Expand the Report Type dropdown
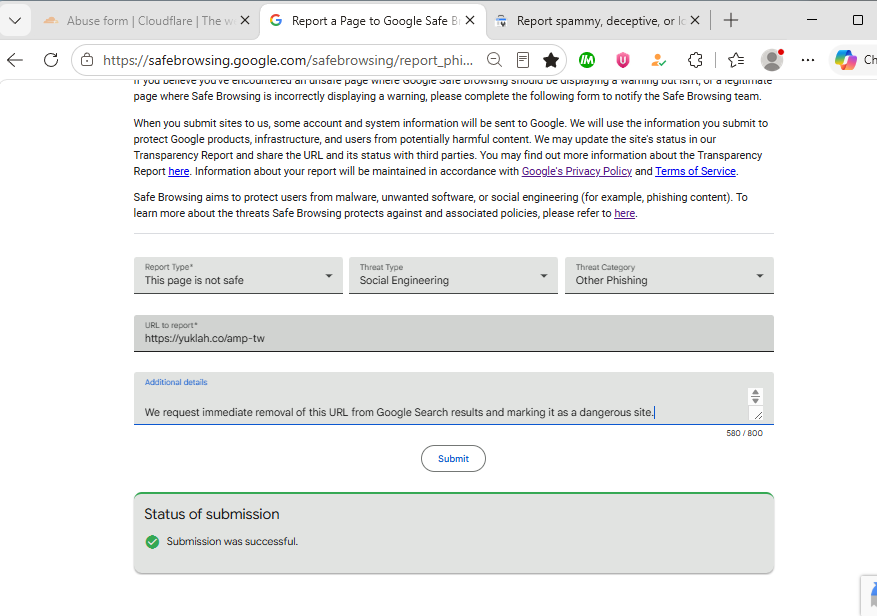Image resolution: width=877 pixels, height=616 pixels. (x=238, y=275)
